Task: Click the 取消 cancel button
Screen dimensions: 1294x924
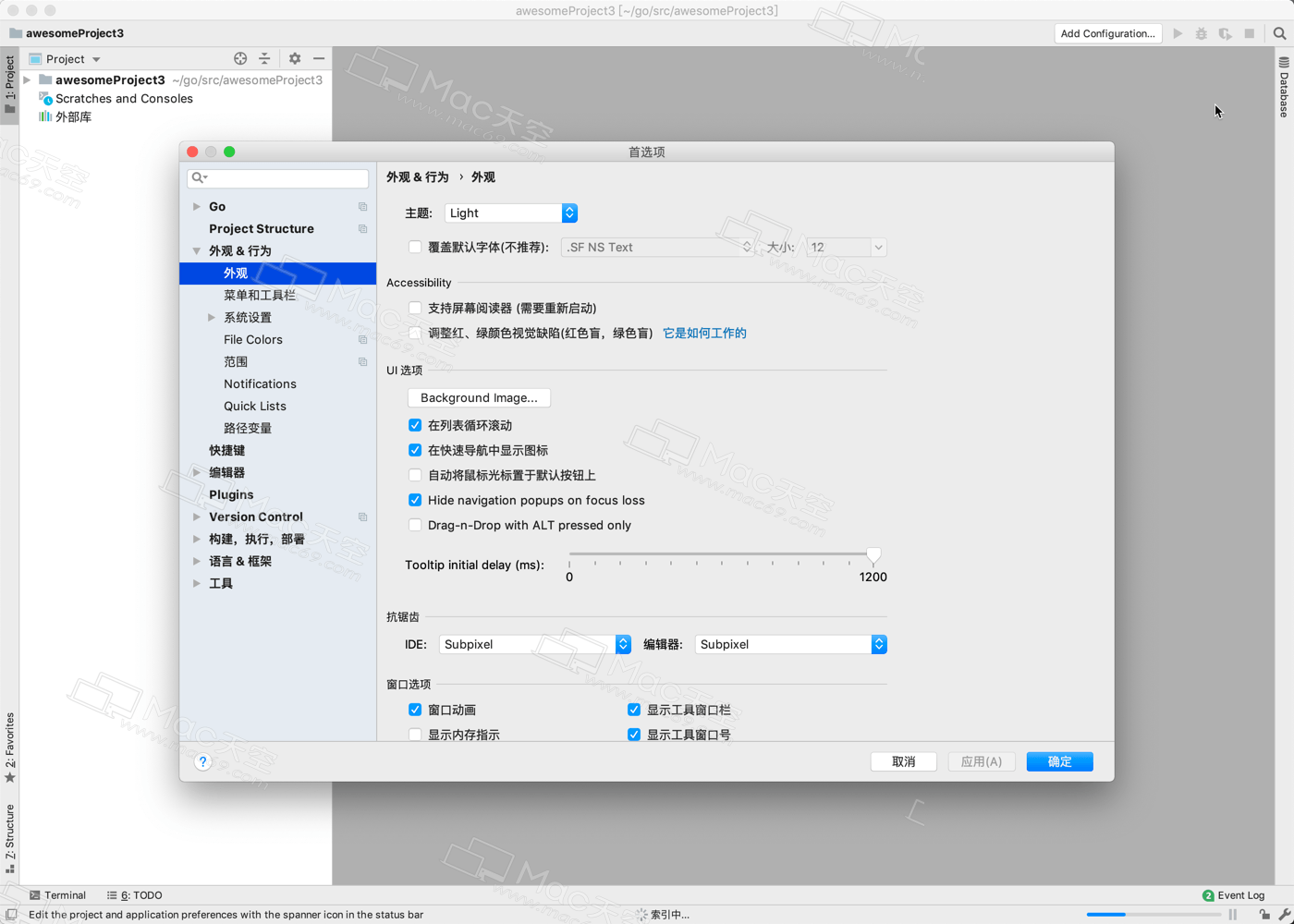Action: pyautogui.click(x=904, y=761)
